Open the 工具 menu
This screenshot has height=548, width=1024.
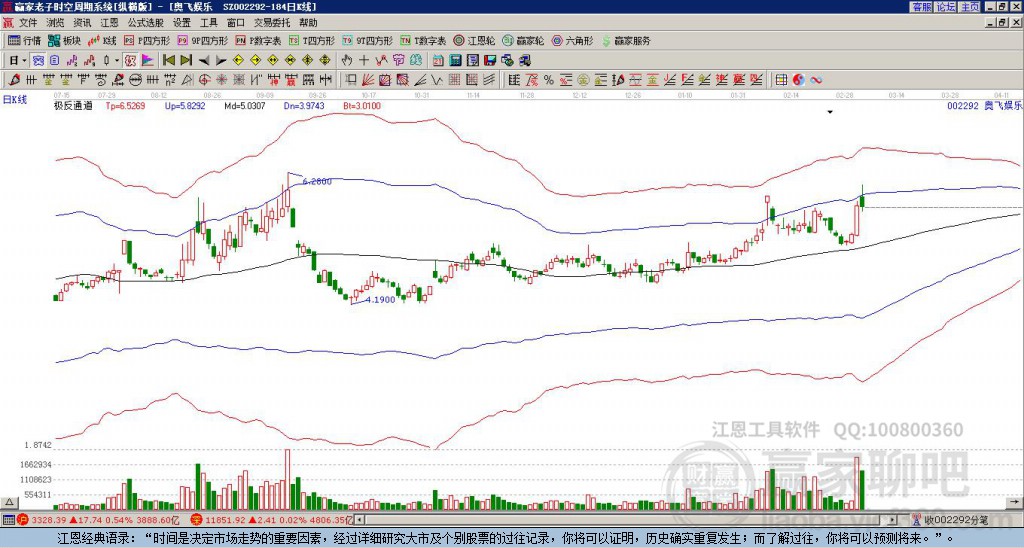pyautogui.click(x=208, y=23)
